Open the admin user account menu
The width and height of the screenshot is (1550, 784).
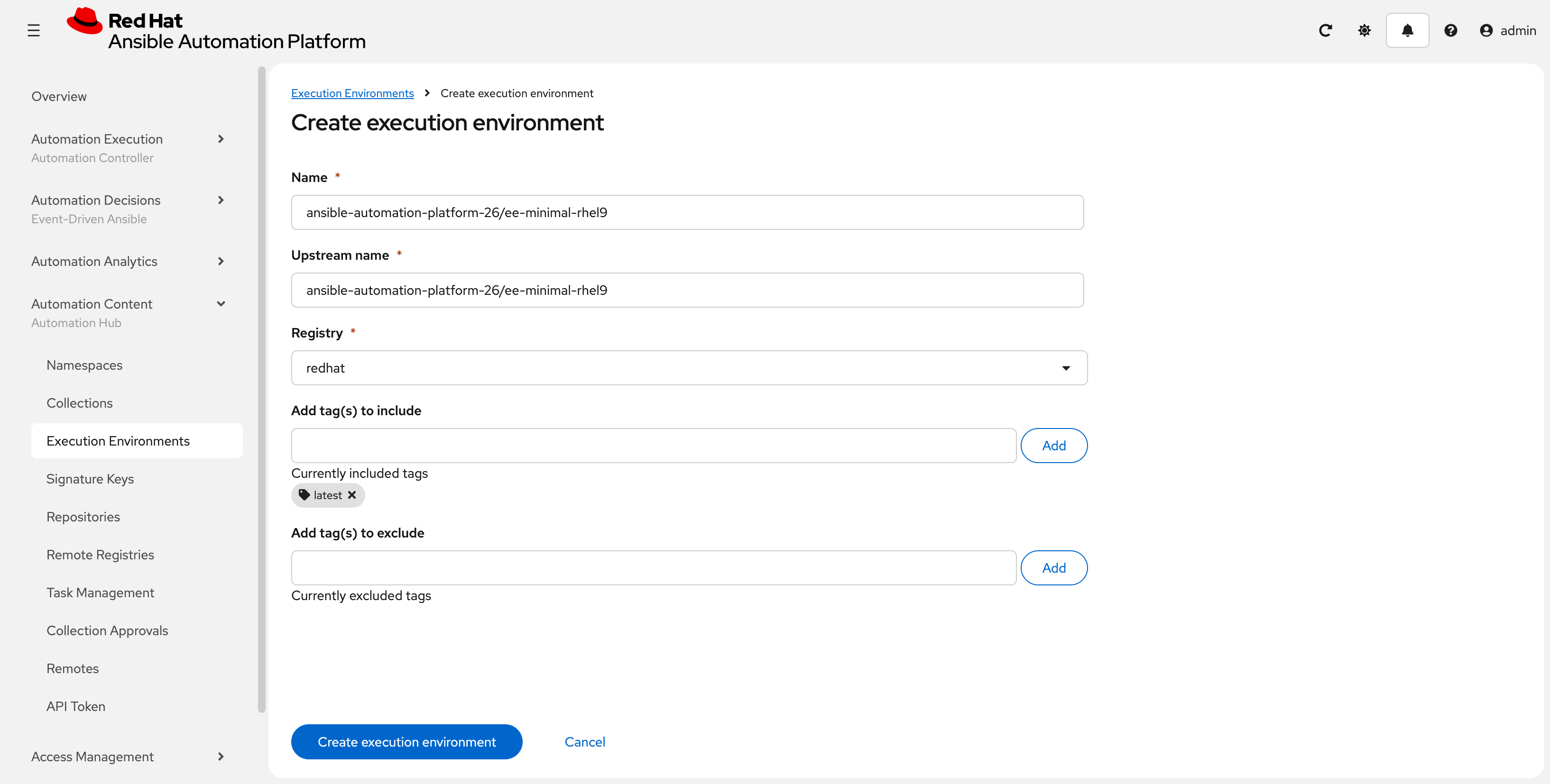tap(1508, 30)
